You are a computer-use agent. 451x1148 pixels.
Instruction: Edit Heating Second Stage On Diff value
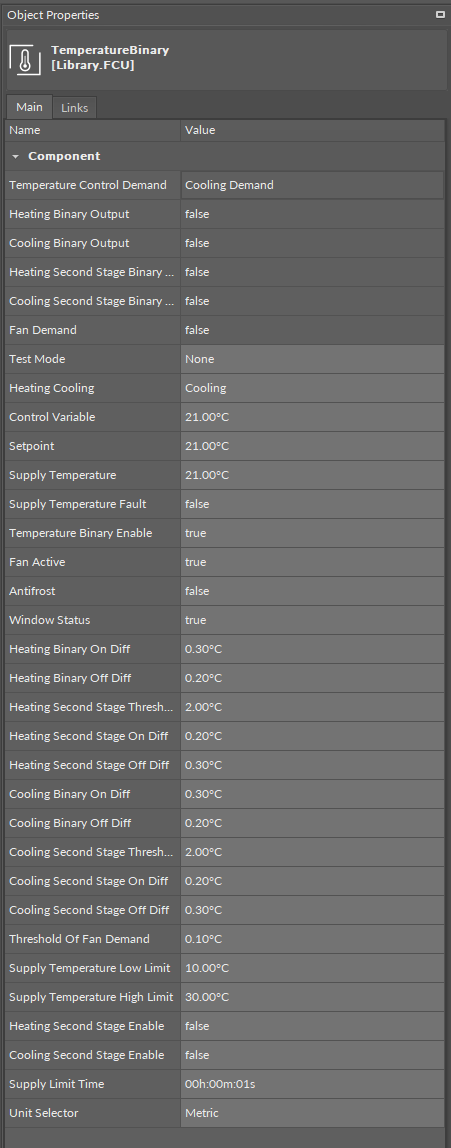312,736
